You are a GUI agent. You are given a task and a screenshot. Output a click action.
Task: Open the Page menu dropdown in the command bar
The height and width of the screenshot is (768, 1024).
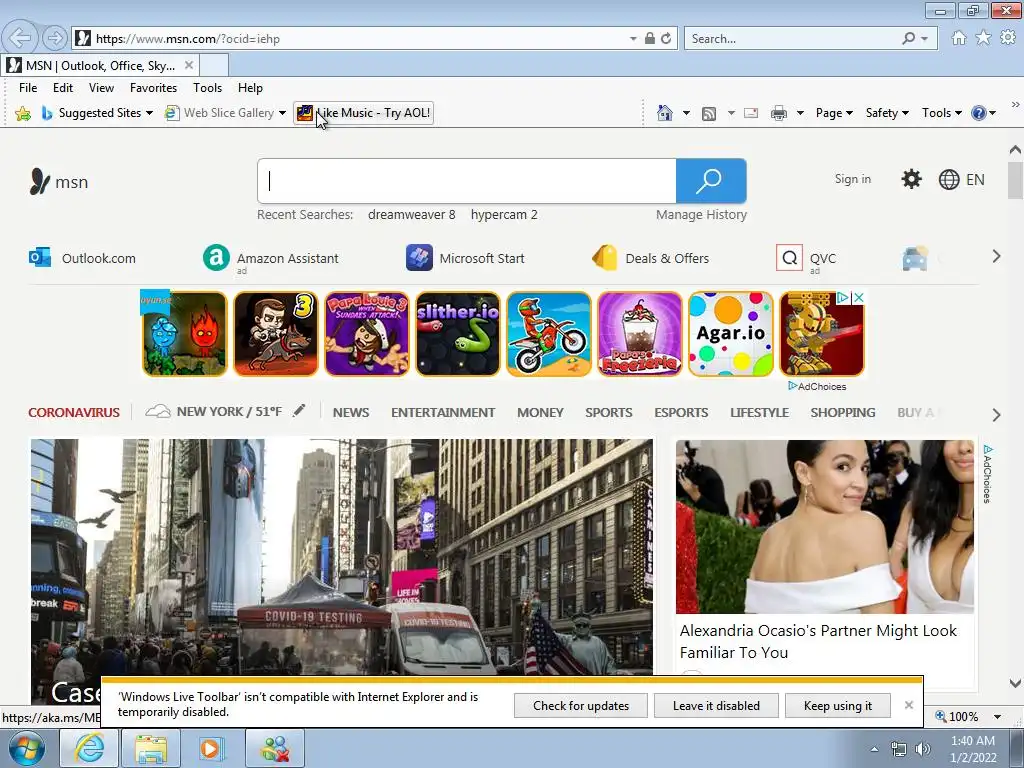pyautogui.click(x=834, y=113)
